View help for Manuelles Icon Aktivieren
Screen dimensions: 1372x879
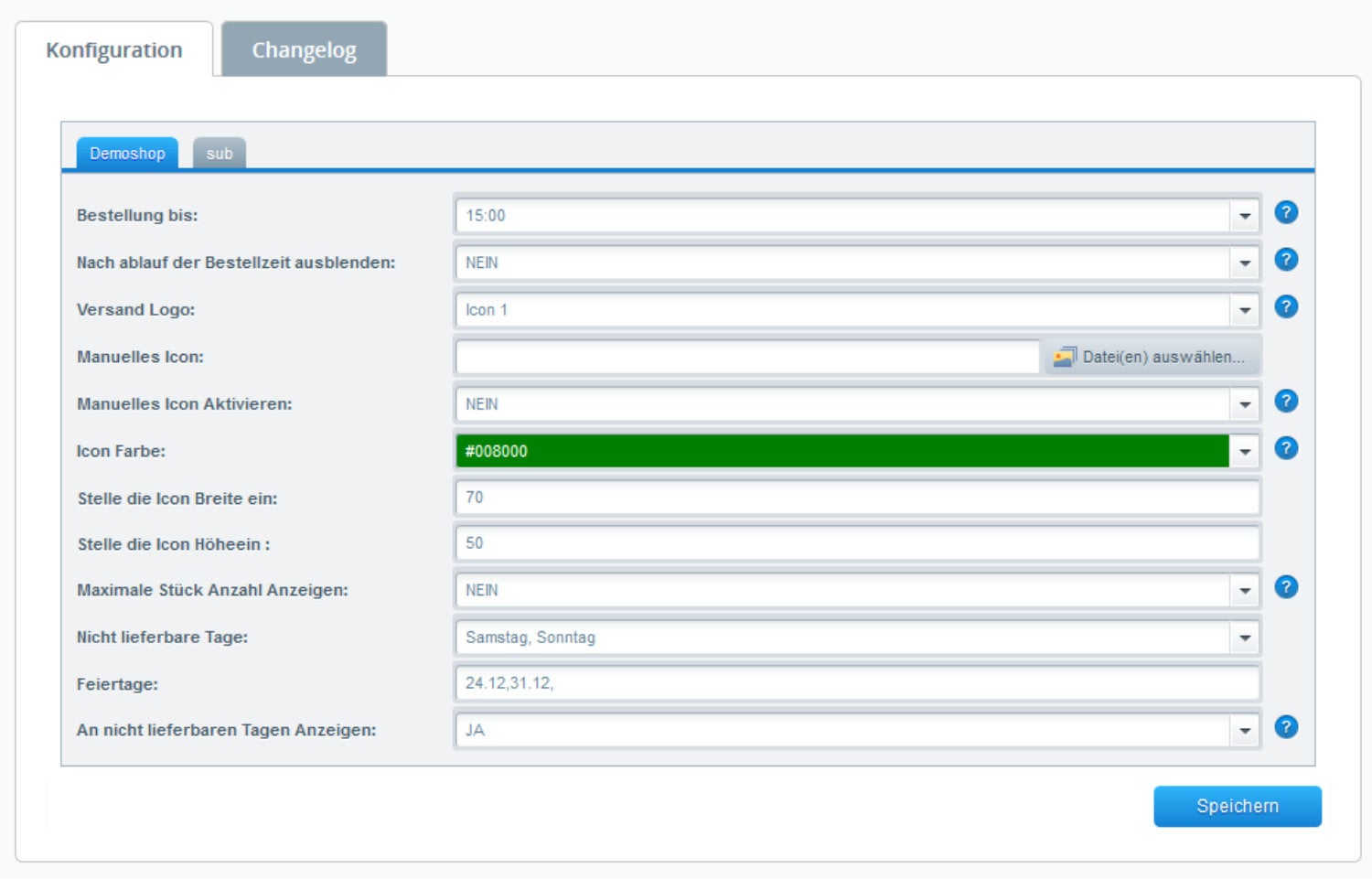coord(1286,401)
